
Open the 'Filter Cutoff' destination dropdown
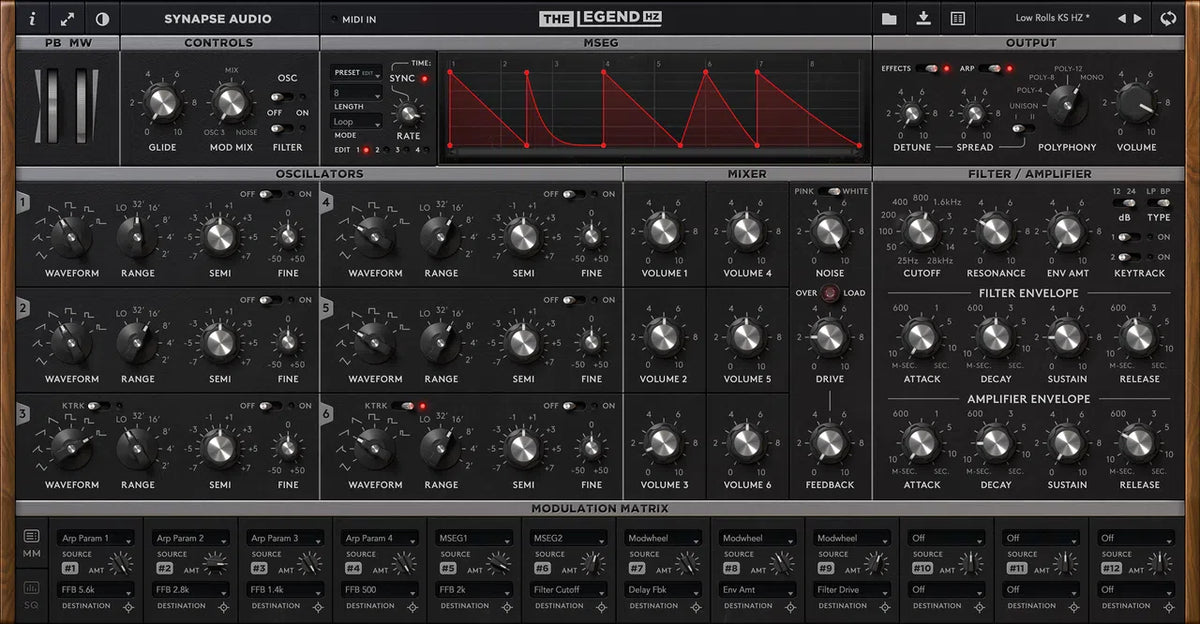pyautogui.click(x=568, y=589)
